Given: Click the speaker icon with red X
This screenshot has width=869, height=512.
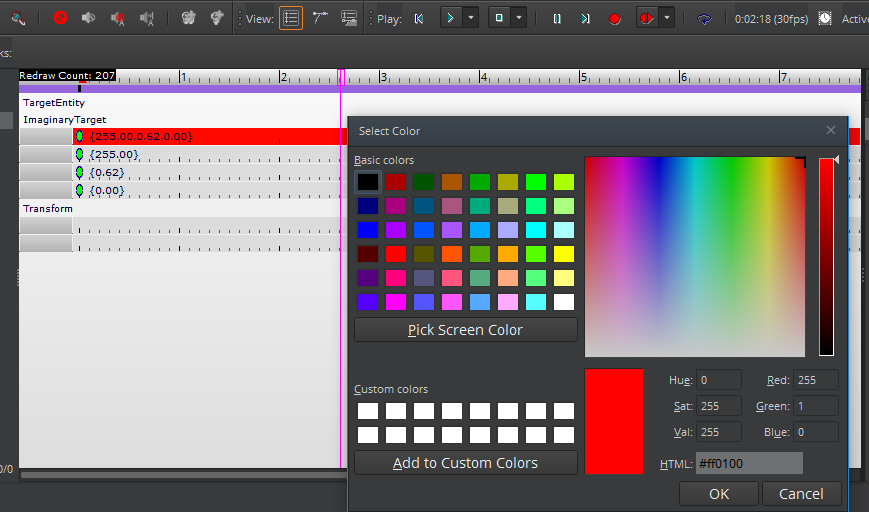Looking at the screenshot, I should pyautogui.click(x=118, y=18).
